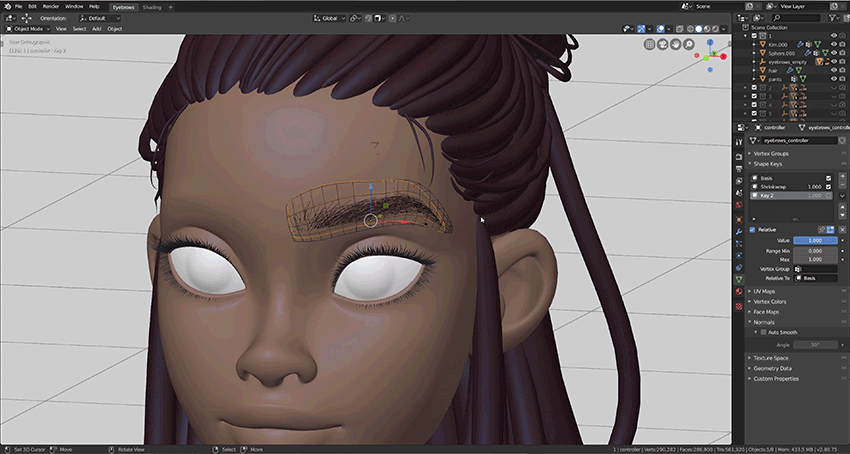Click the Range Min value field

(x=815, y=251)
